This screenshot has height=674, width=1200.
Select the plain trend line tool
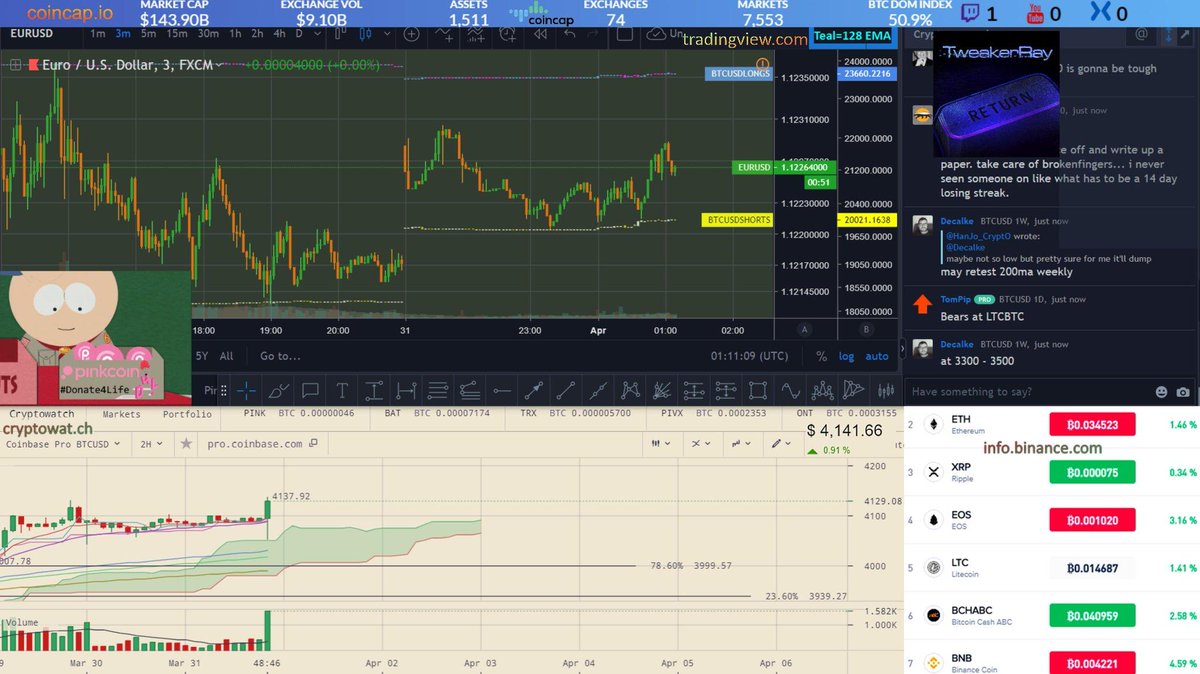[565, 390]
